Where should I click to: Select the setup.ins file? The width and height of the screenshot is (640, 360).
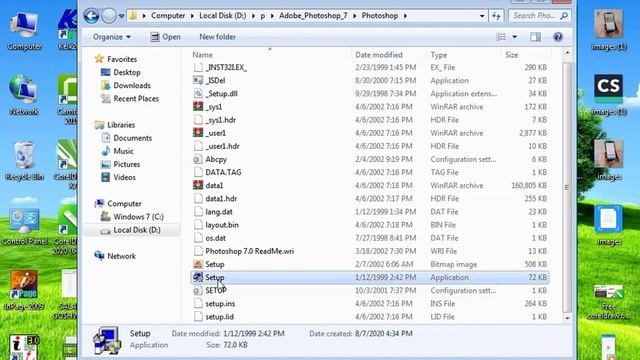point(220,304)
